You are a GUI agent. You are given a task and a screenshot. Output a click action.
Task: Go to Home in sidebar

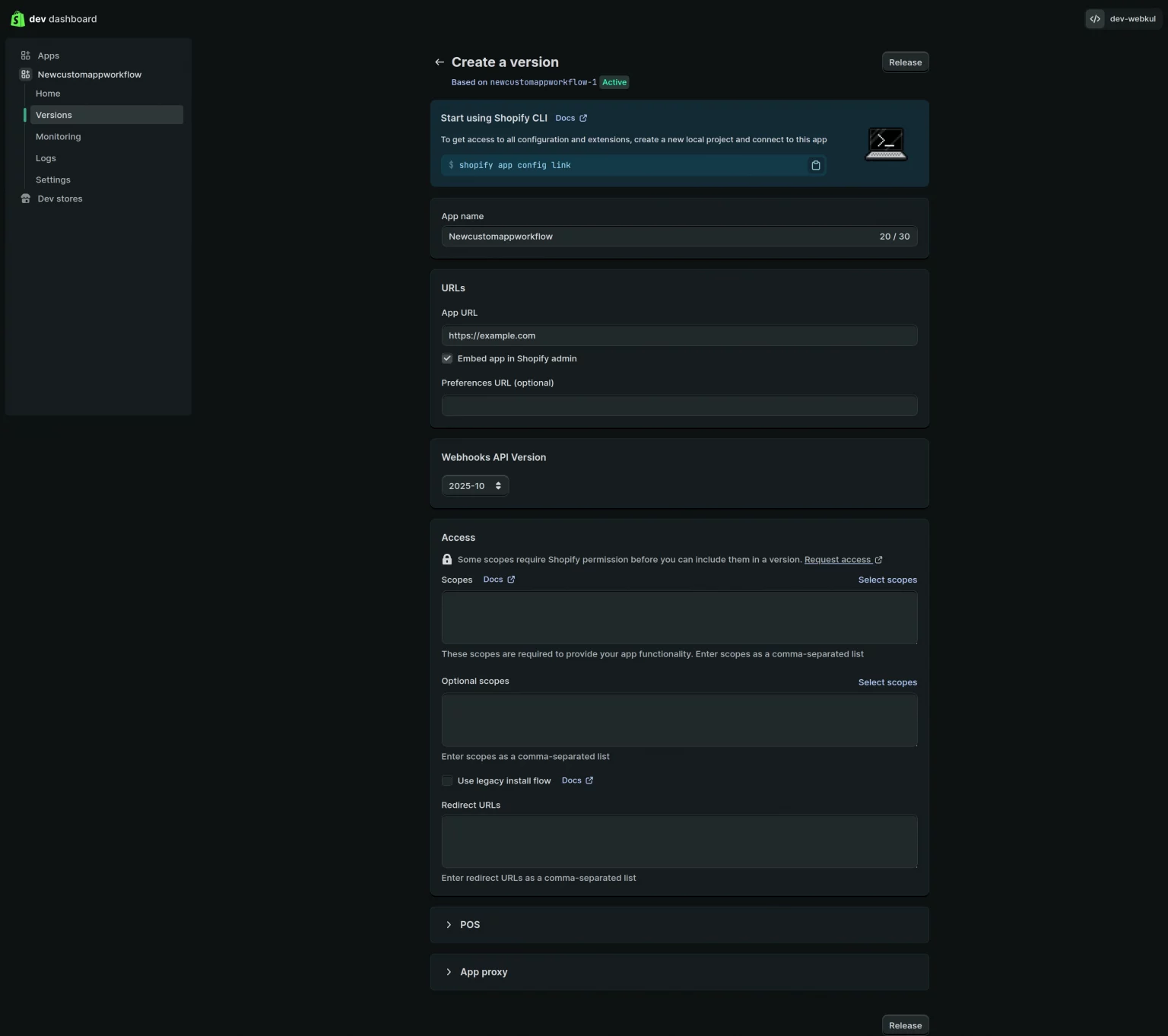48,94
